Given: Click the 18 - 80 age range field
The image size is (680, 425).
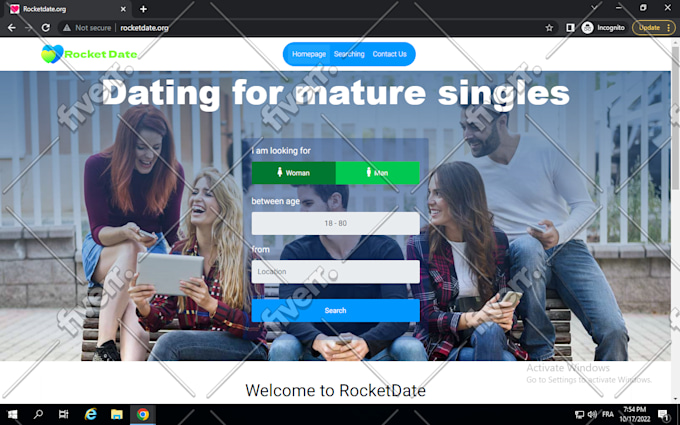Looking at the screenshot, I should 336,223.
